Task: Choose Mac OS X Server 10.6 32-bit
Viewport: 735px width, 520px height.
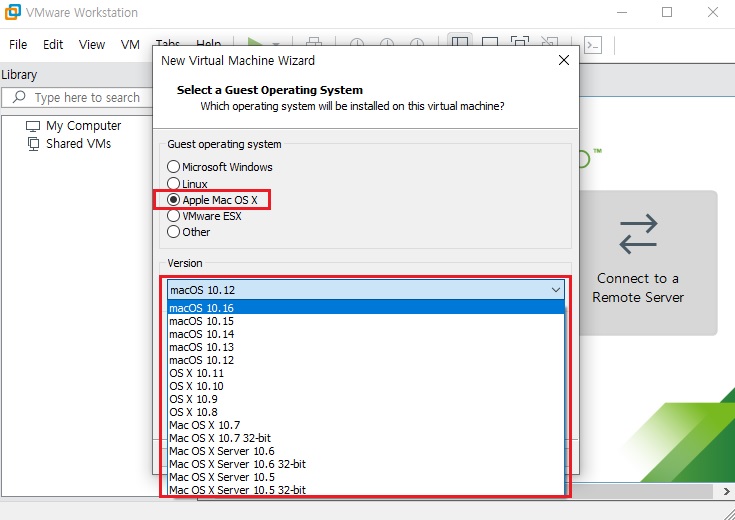Action: [366, 464]
